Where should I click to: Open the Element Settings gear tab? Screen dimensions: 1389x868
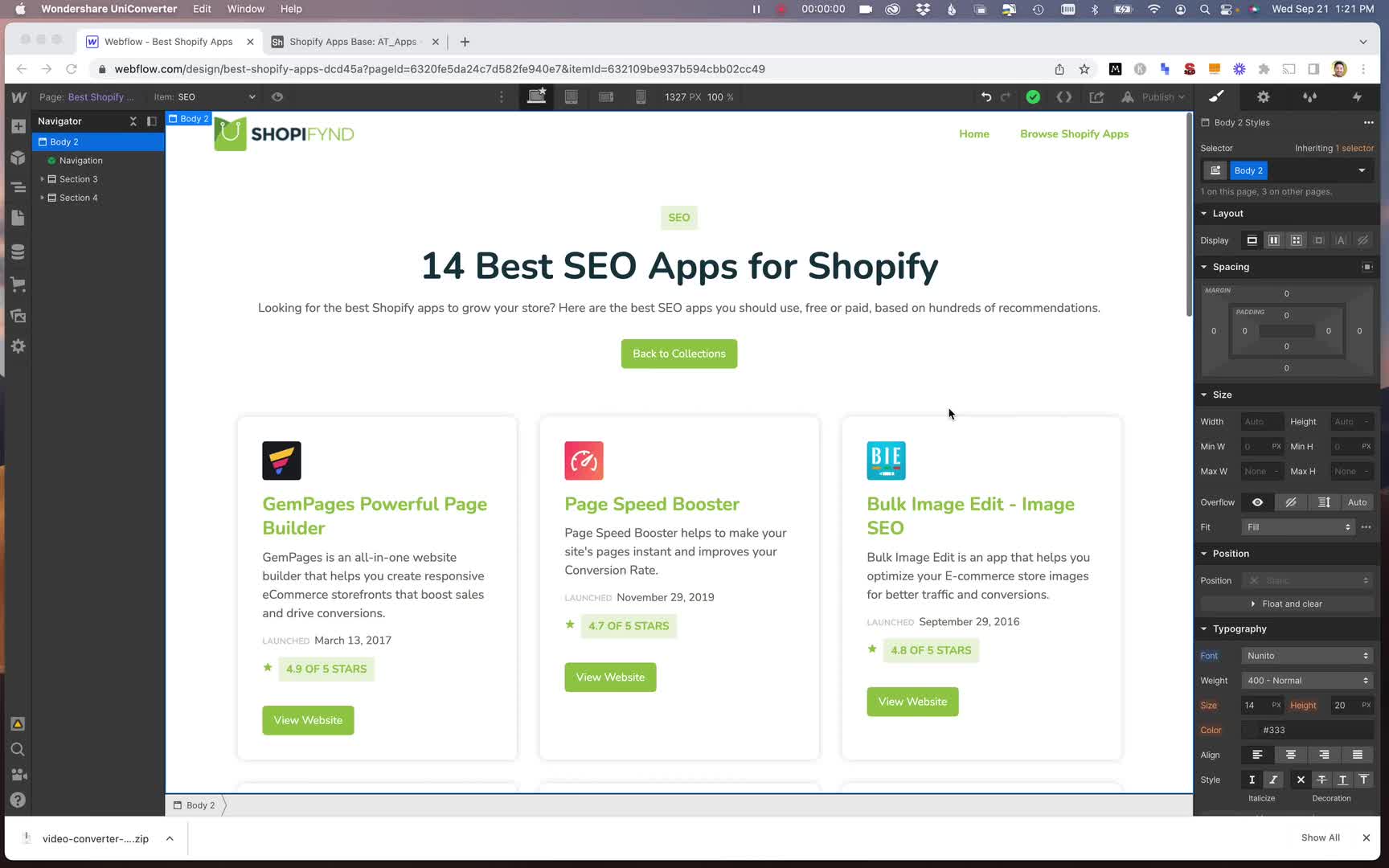click(x=1264, y=96)
